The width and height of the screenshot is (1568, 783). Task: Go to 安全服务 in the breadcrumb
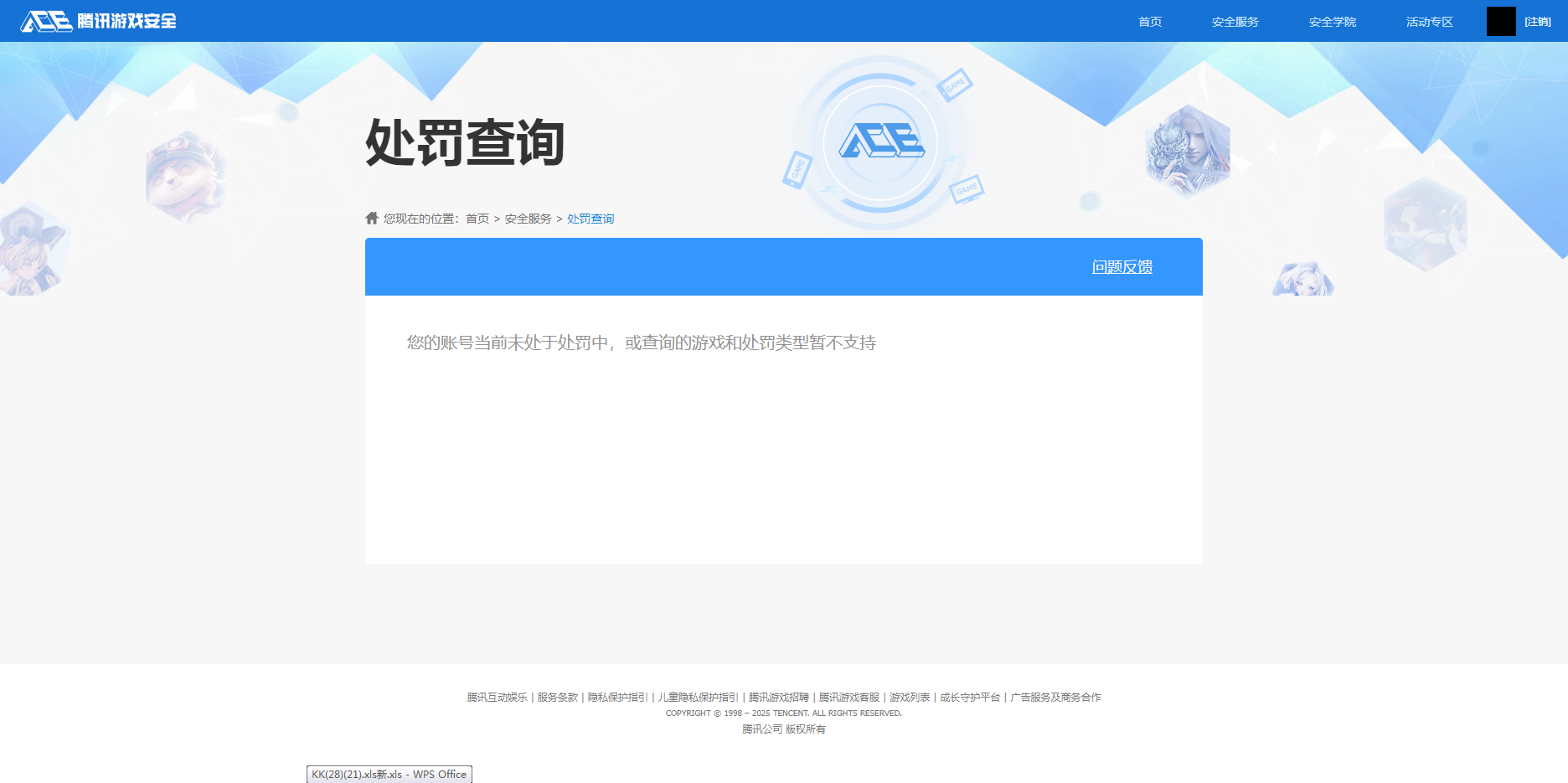(x=528, y=219)
